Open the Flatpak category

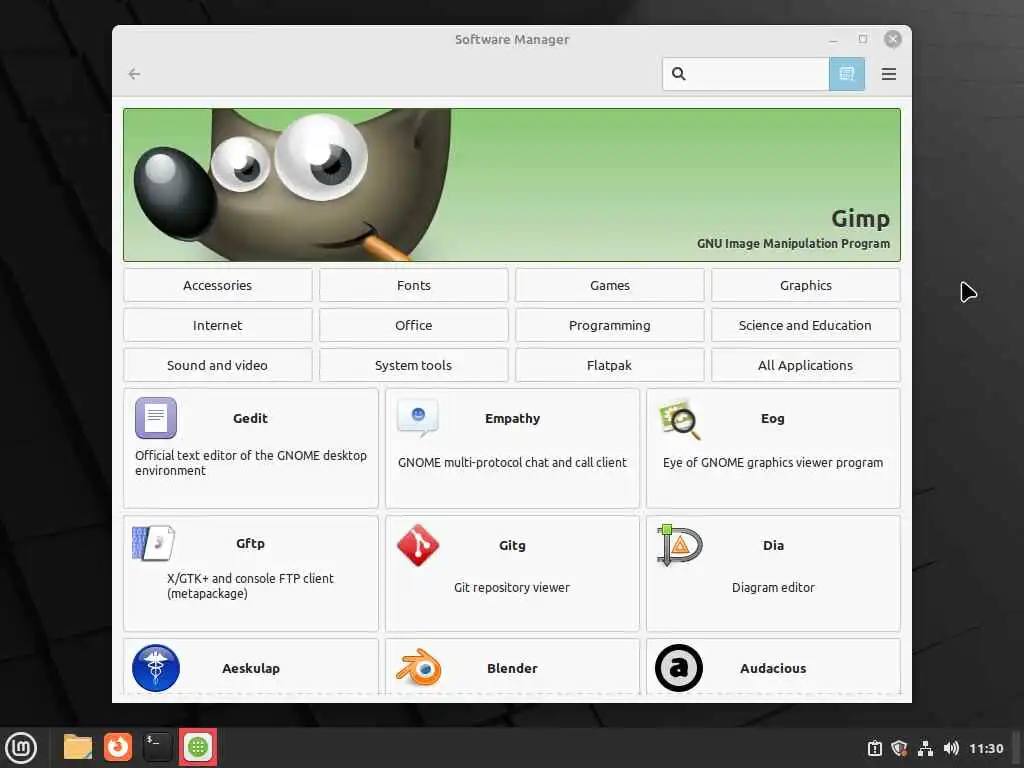(609, 365)
